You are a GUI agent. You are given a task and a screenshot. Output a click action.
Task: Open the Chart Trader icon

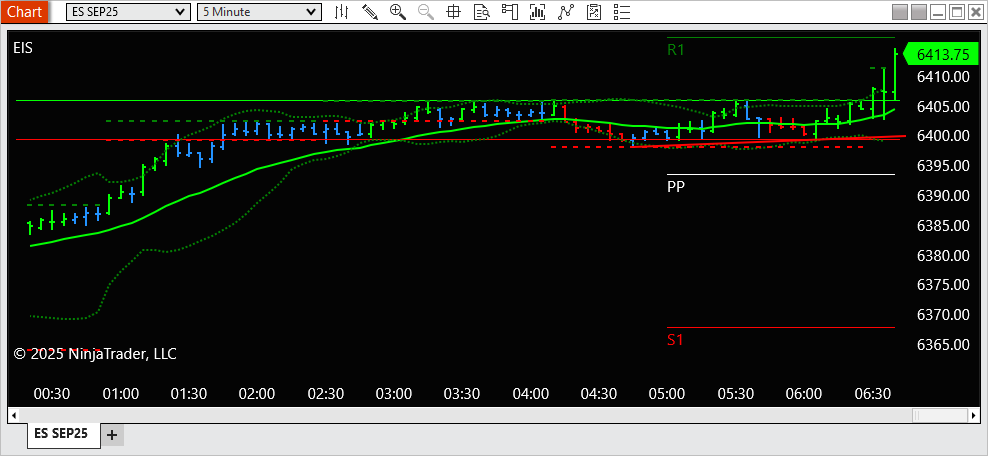coord(509,11)
